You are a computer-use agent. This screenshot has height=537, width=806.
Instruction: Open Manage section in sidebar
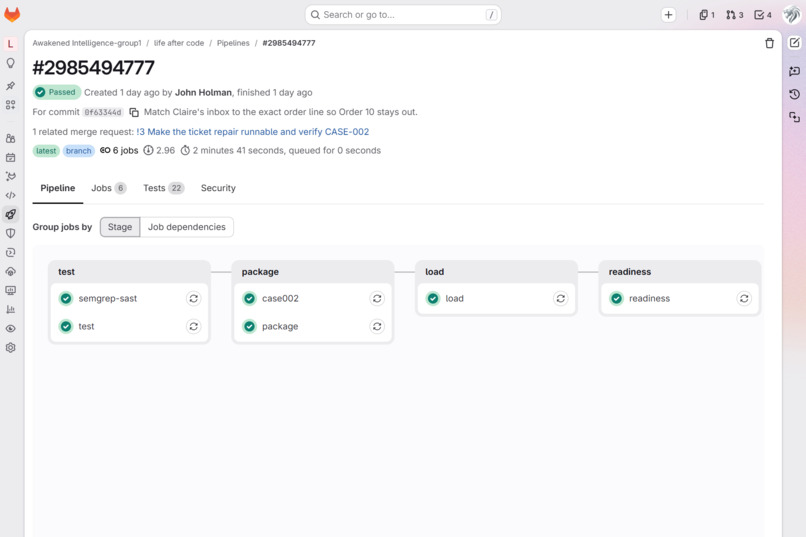(x=10, y=138)
